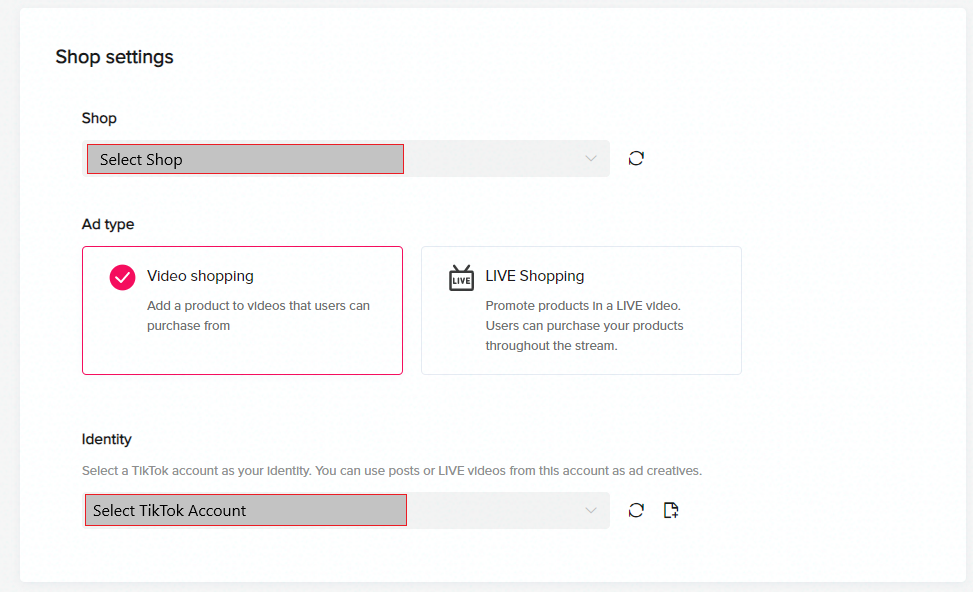973x592 pixels.
Task: Expand the TikTok Account chevron arrow
Action: (591, 510)
